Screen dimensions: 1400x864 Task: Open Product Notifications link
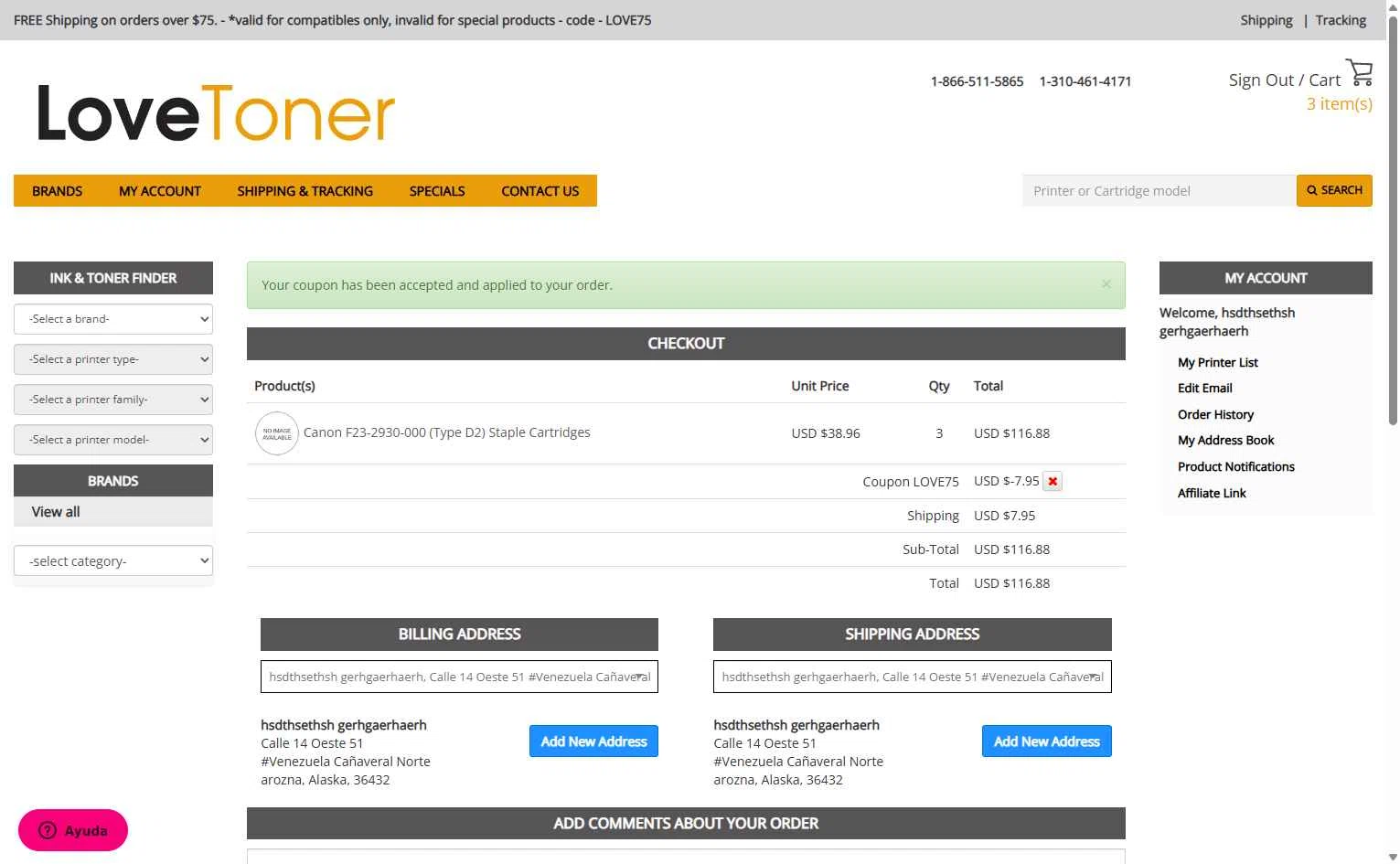1236,466
